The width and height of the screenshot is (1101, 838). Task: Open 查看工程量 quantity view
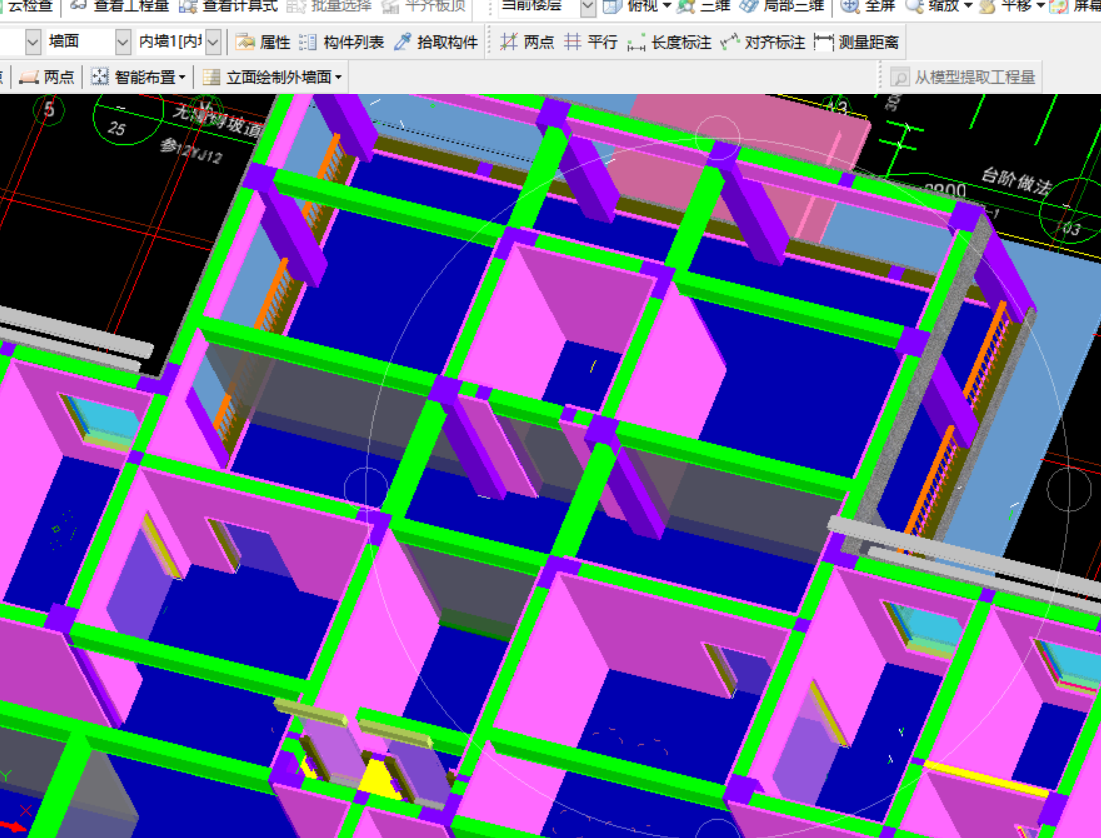pos(120,6)
